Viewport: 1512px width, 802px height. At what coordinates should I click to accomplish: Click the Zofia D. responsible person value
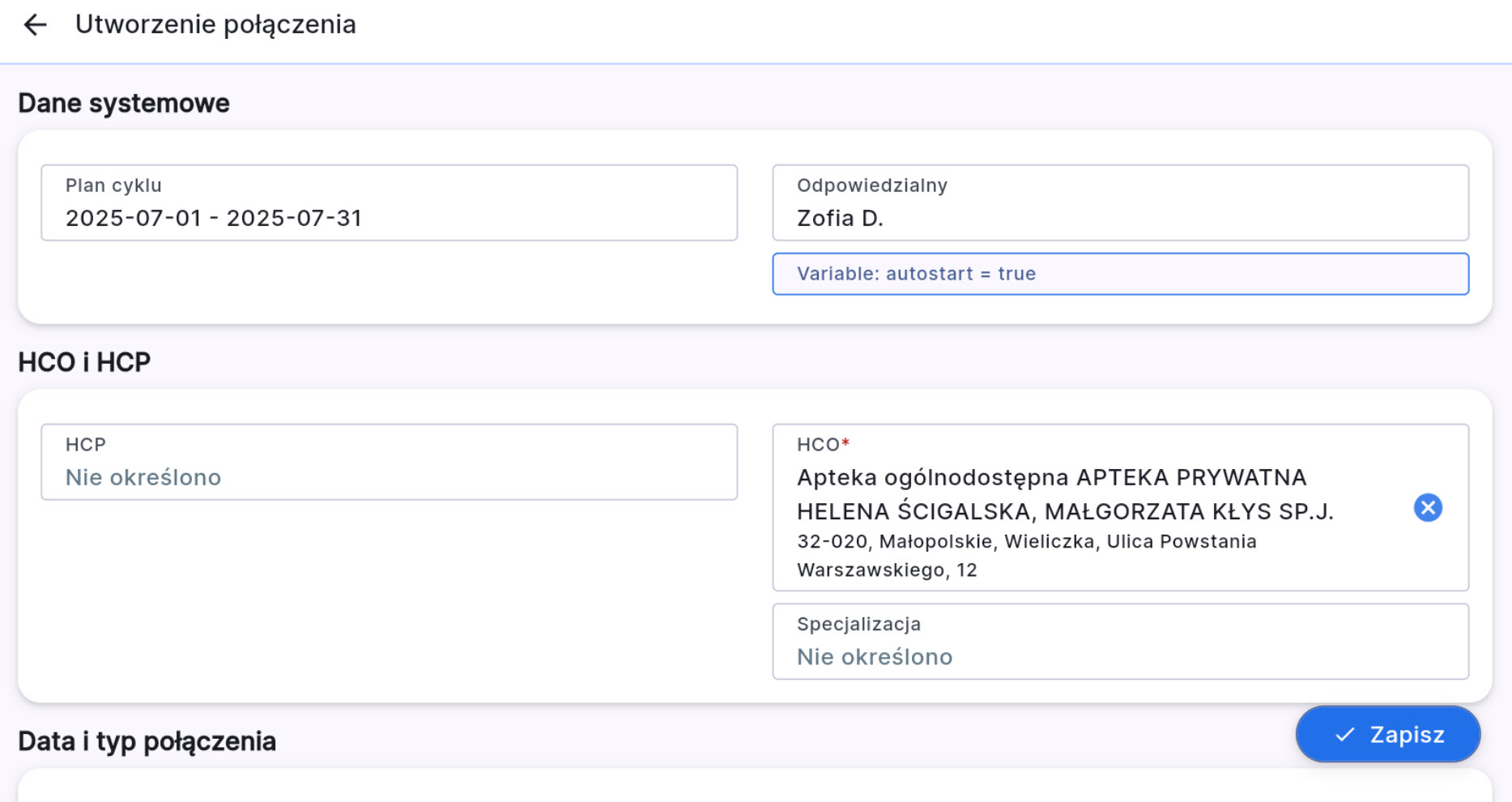click(x=840, y=219)
